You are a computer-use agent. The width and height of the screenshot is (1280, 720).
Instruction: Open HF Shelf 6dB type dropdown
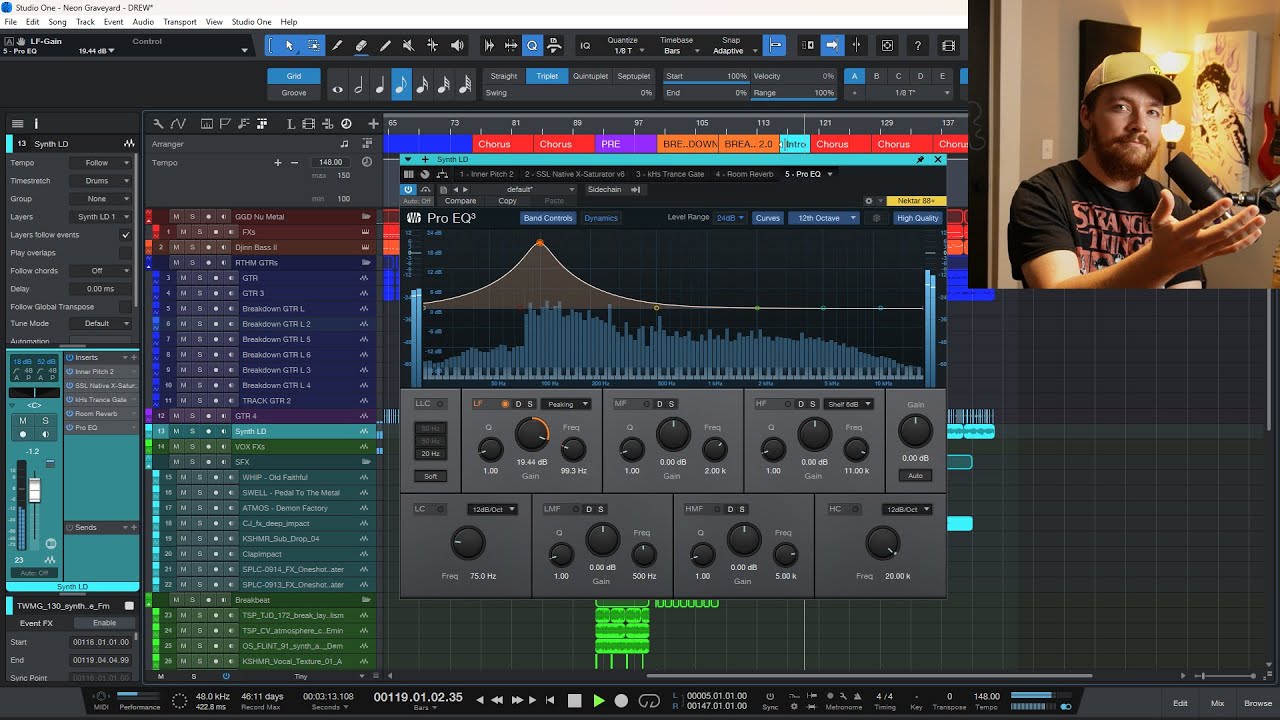pos(850,404)
